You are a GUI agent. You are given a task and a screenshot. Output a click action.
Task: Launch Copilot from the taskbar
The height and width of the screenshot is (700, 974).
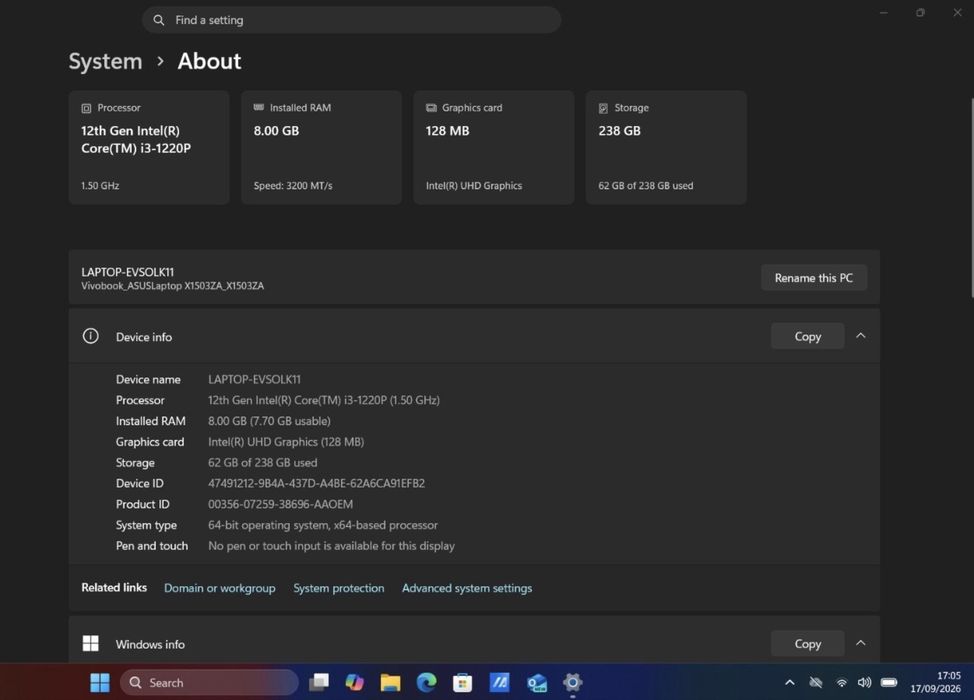pyautogui.click(x=355, y=683)
